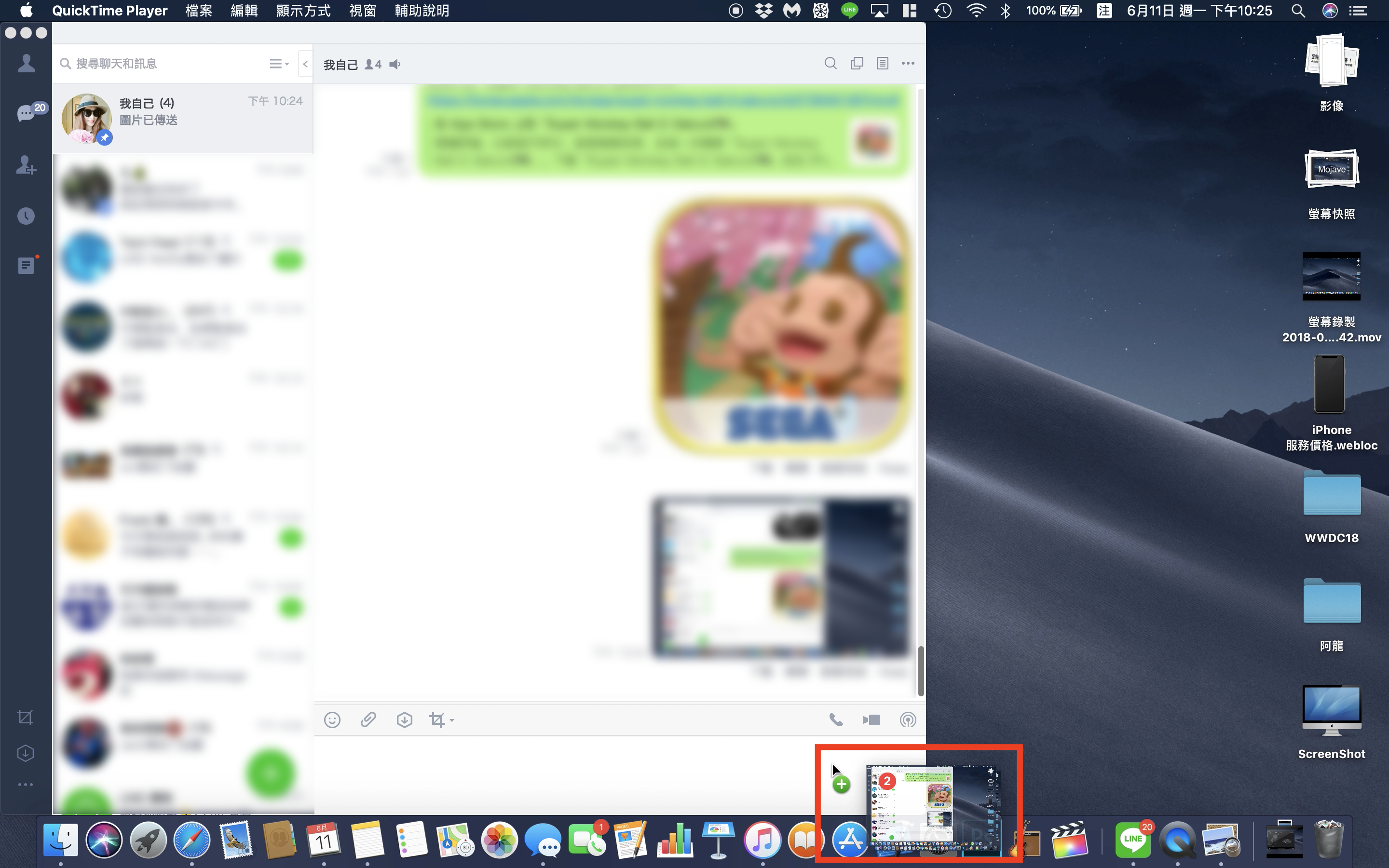Open LINE in the Dock

click(1133, 841)
